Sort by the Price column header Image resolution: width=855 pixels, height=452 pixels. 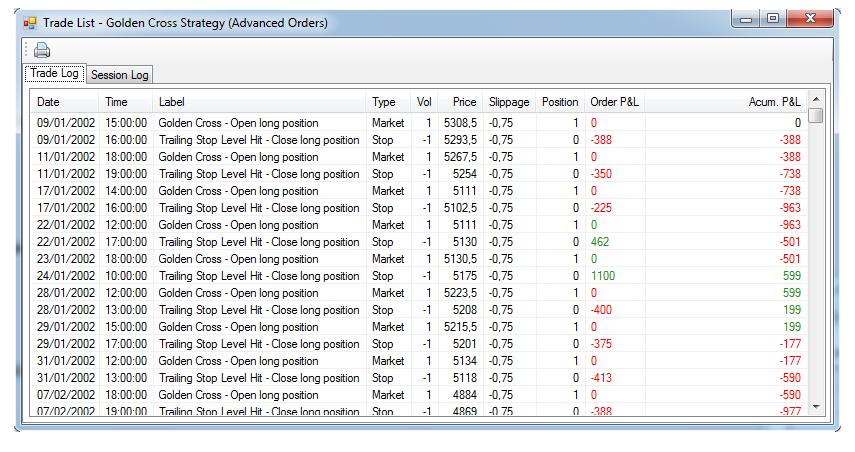coord(464,102)
